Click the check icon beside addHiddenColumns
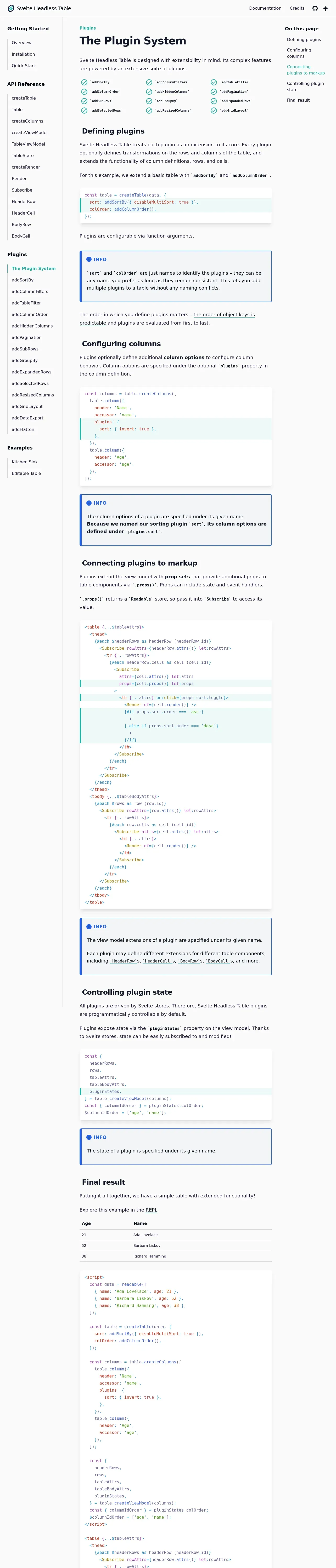Screen dimensions: 336x1568 149,92
